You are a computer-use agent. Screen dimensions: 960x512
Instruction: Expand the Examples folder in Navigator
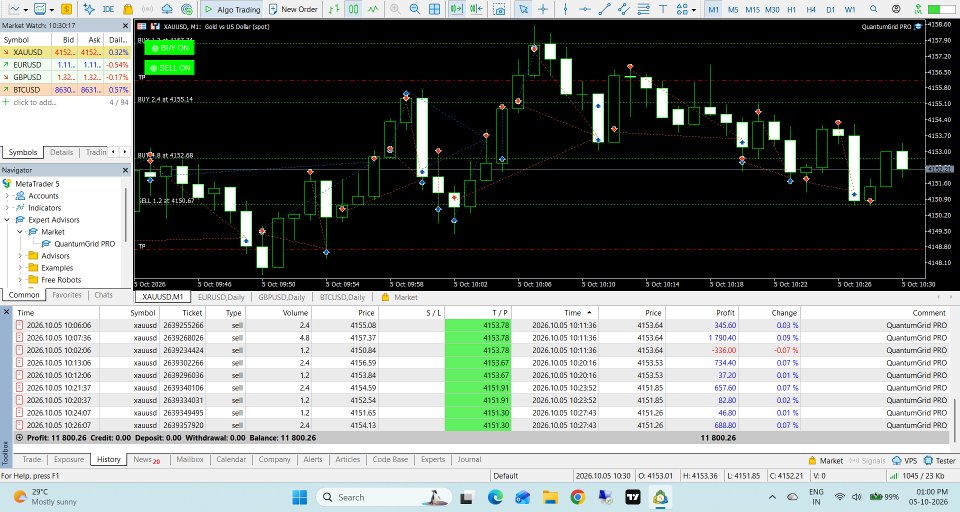click(x=20, y=268)
